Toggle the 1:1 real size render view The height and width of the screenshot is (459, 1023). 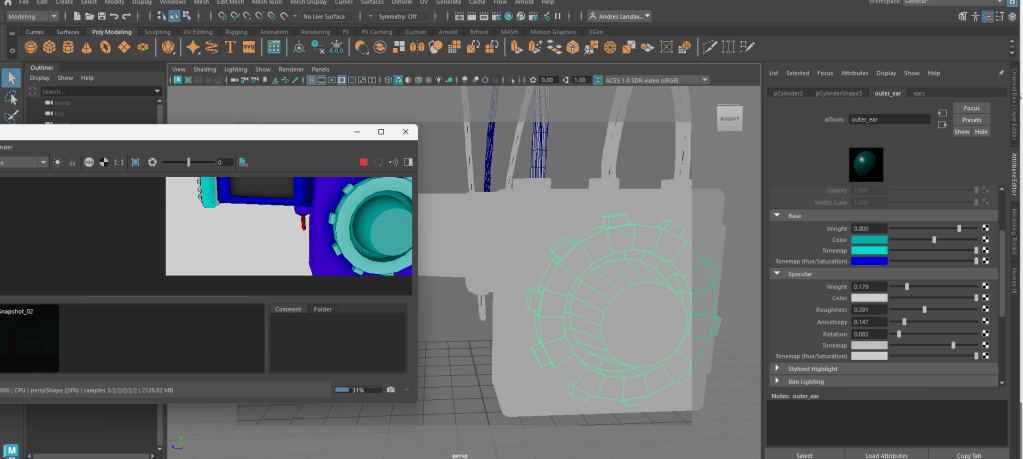pyautogui.click(x=119, y=162)
